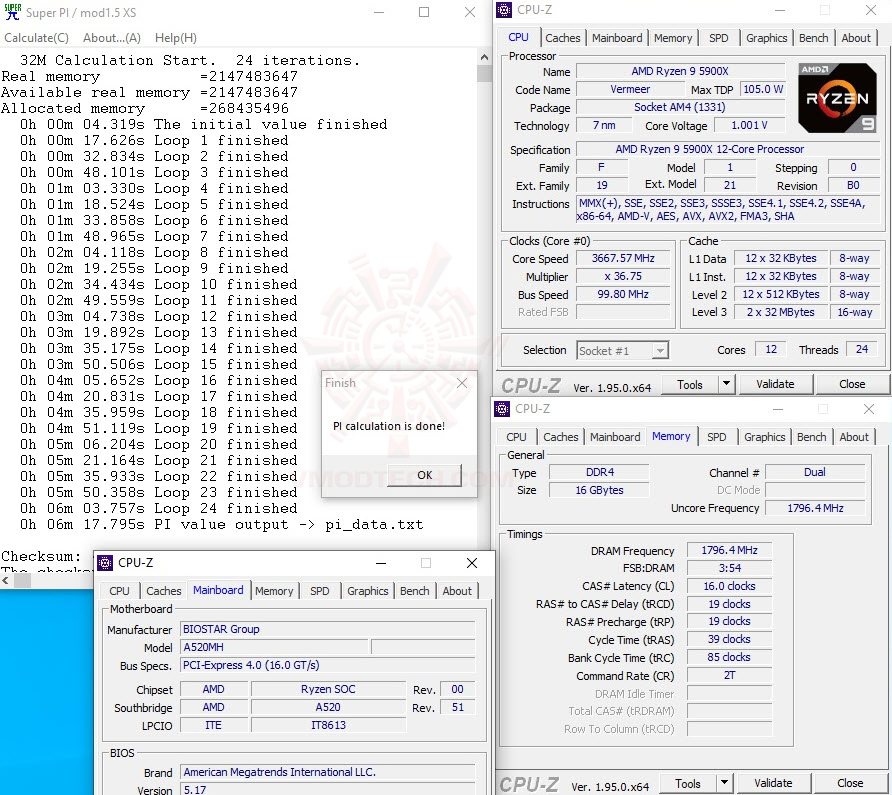The image size is (892, 795).
Task: Switch to Caches tab in top CPU-Z window
Action: pyautogui.click(x=563, y=38)
